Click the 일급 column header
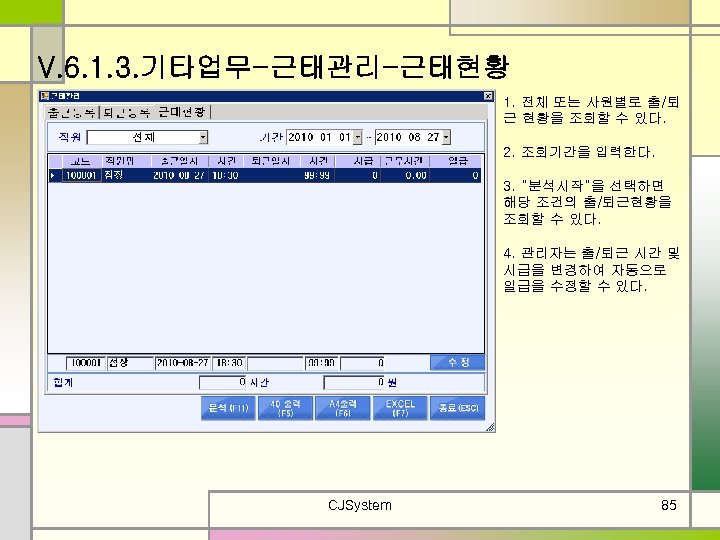Viewport: 720px width, 540px height. coord(455,161)
